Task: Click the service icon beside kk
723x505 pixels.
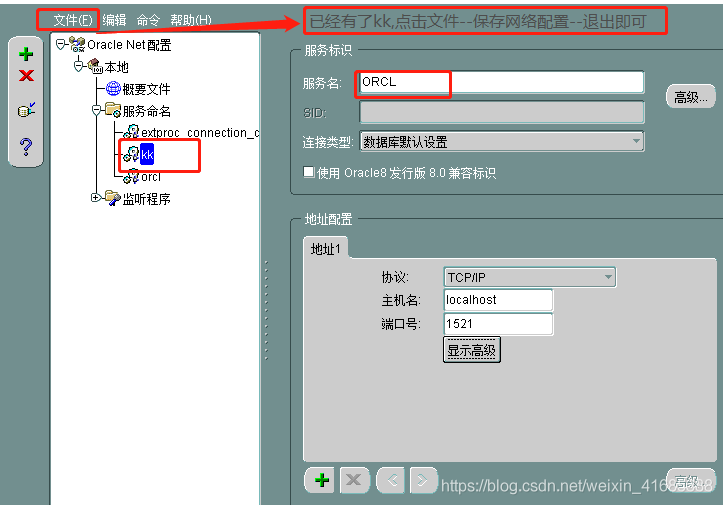Action: point(131,154)
